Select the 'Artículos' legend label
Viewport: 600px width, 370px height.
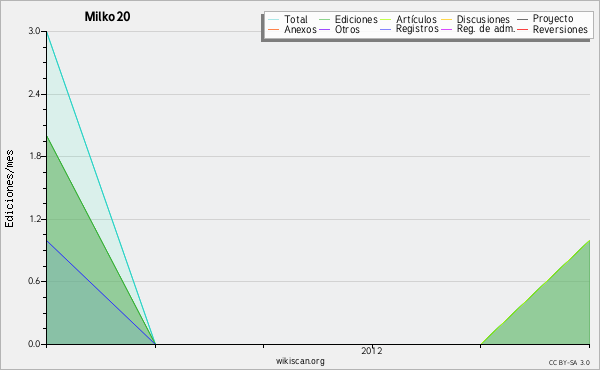click(x=416, y=19)
